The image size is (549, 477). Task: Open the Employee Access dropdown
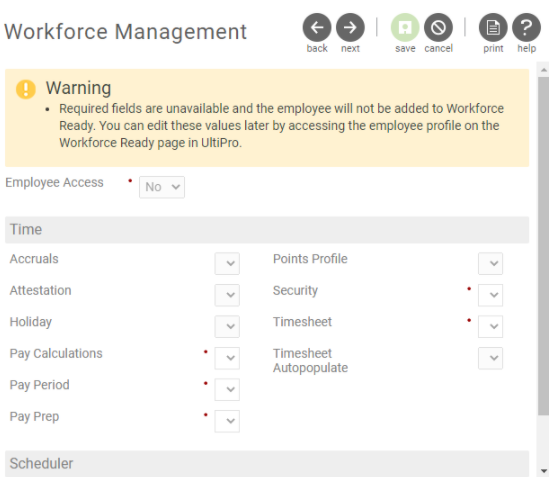click(162, 187)
